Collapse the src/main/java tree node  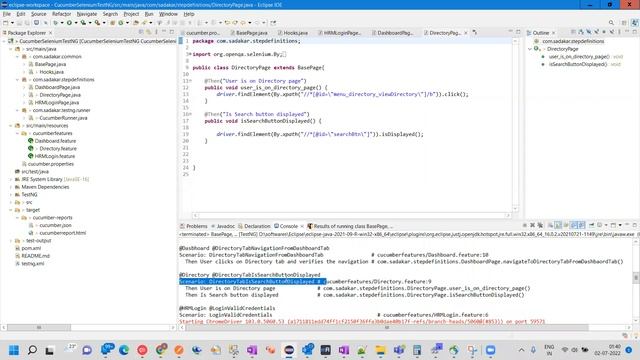click(11, 49)
